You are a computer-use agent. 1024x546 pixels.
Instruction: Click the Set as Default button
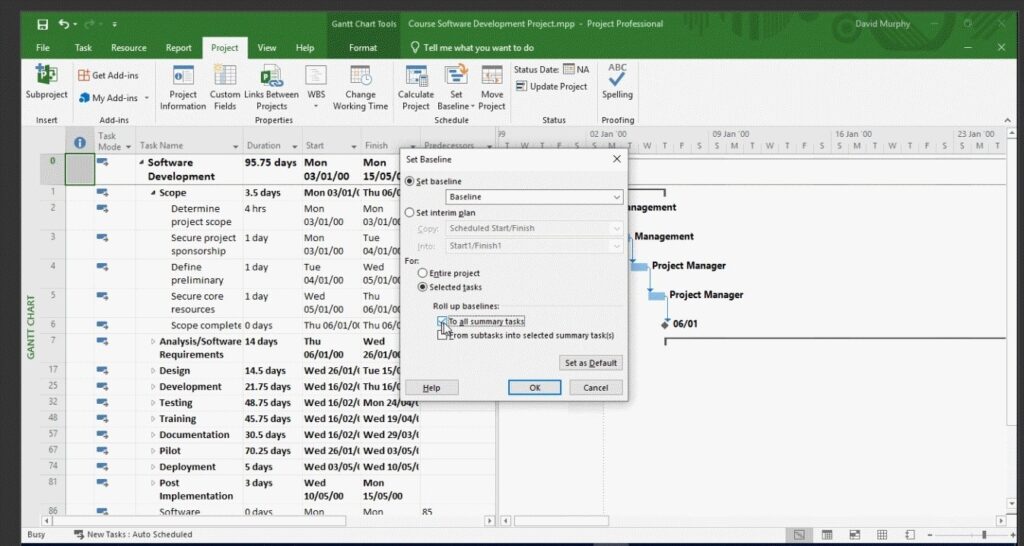point(591,363)
